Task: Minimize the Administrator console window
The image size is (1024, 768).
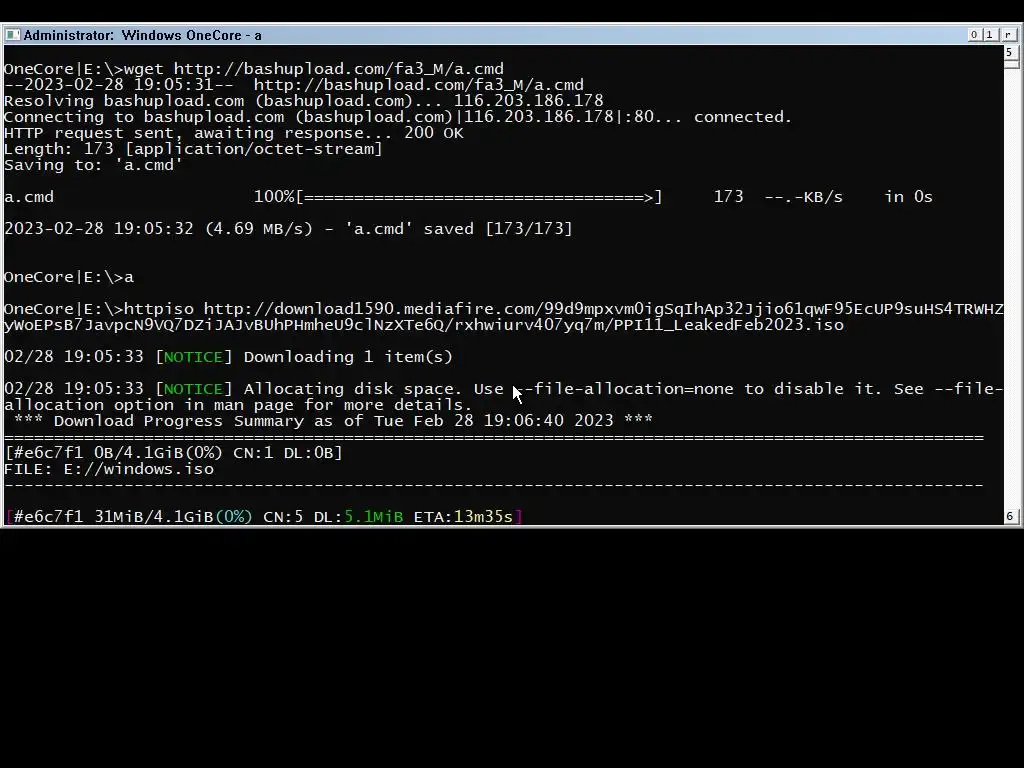Action: 974,35
